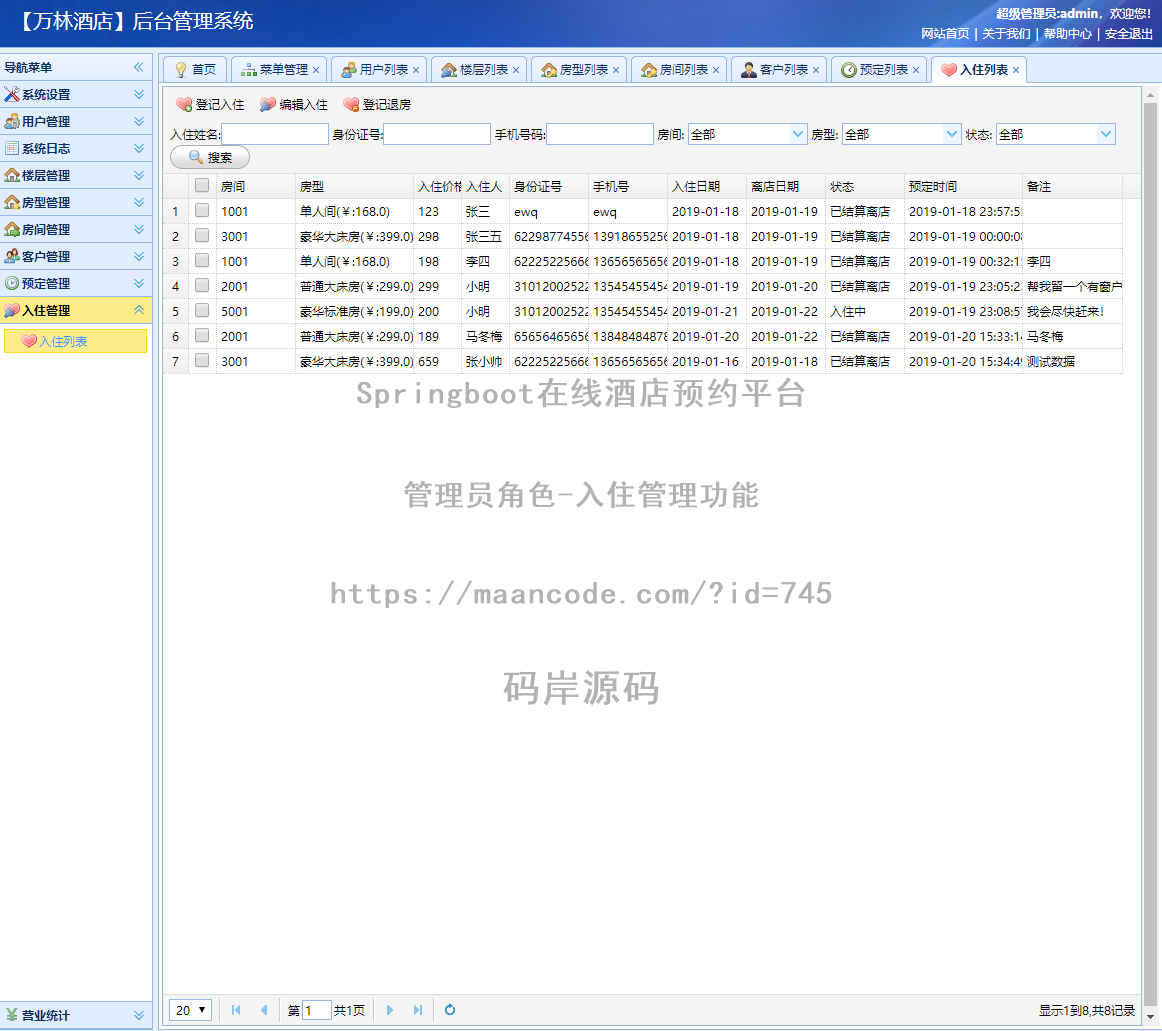Expand the 用户管理 menu chevron

(x=139, y=122)
